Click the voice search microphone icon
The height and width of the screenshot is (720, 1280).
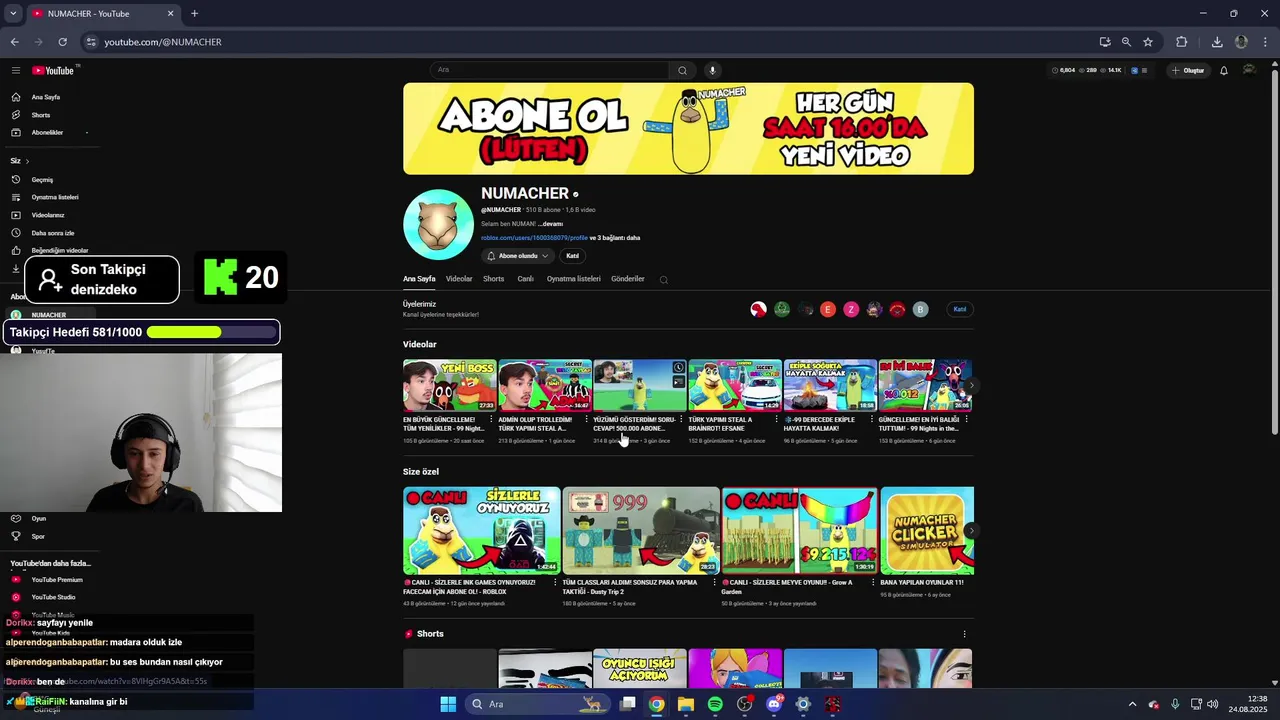713,70
